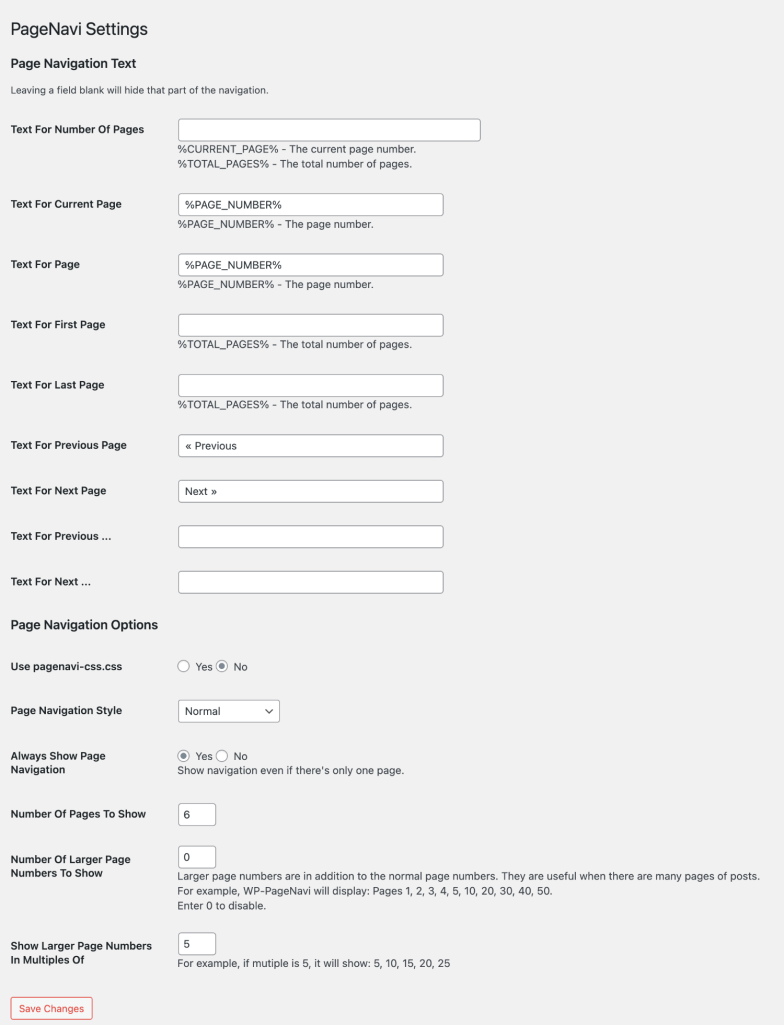Enable Yes for Always Show Page Navigation
This screenshot has height=1025, width=784.
click(184, 756)
